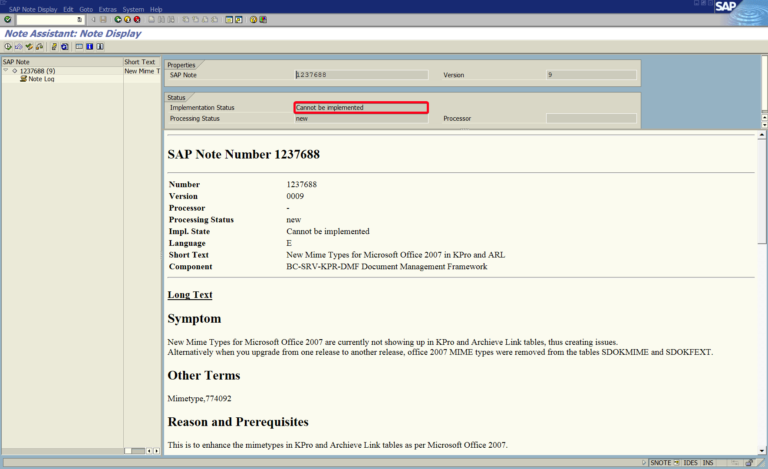
Task: Click the Other Terms value Mimetype,774092
Action: click(199, 399)
